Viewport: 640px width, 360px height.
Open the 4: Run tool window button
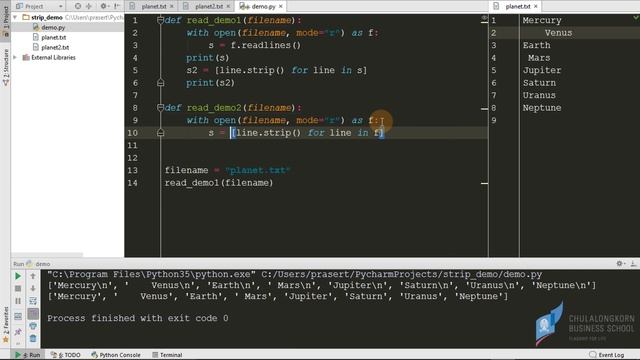click(x=29, y=355)
